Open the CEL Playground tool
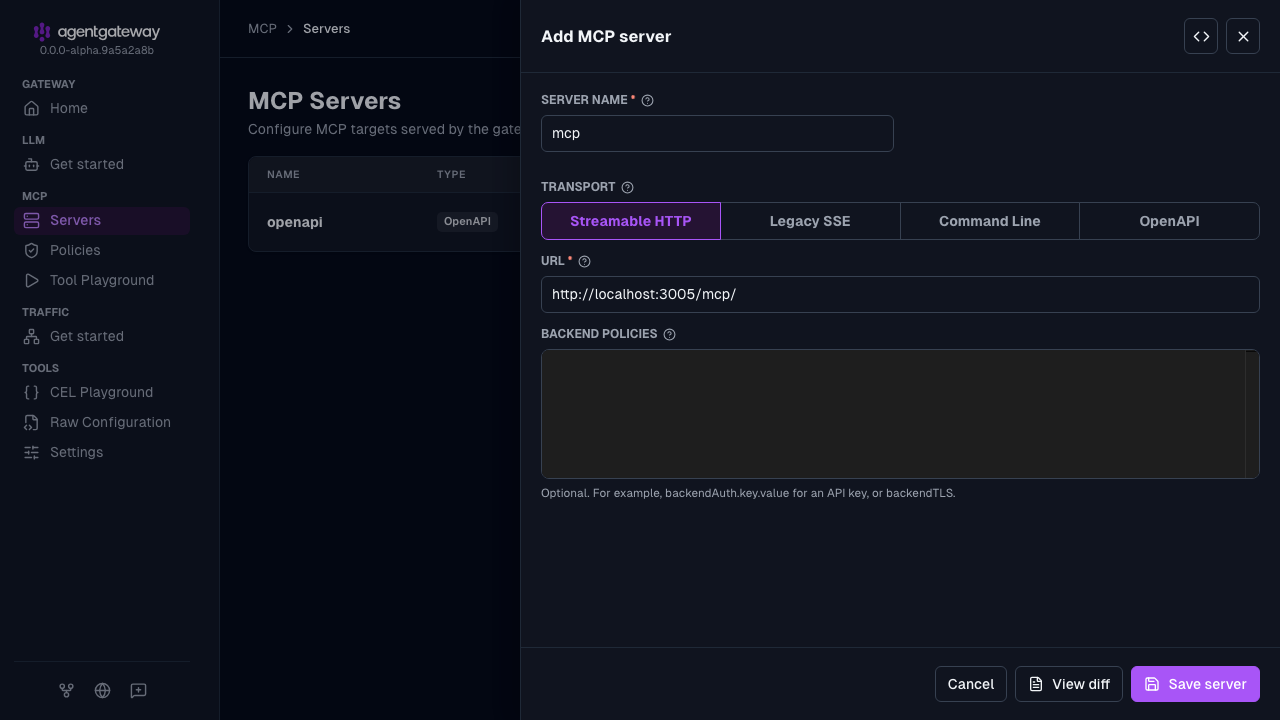Viewport: 1280px width, 720px height. 102,392
